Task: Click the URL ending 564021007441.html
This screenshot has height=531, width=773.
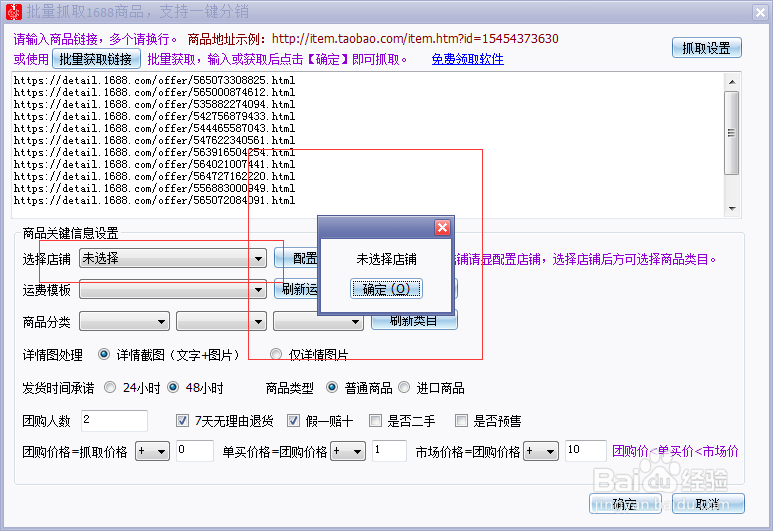Action: click(154, 164)
